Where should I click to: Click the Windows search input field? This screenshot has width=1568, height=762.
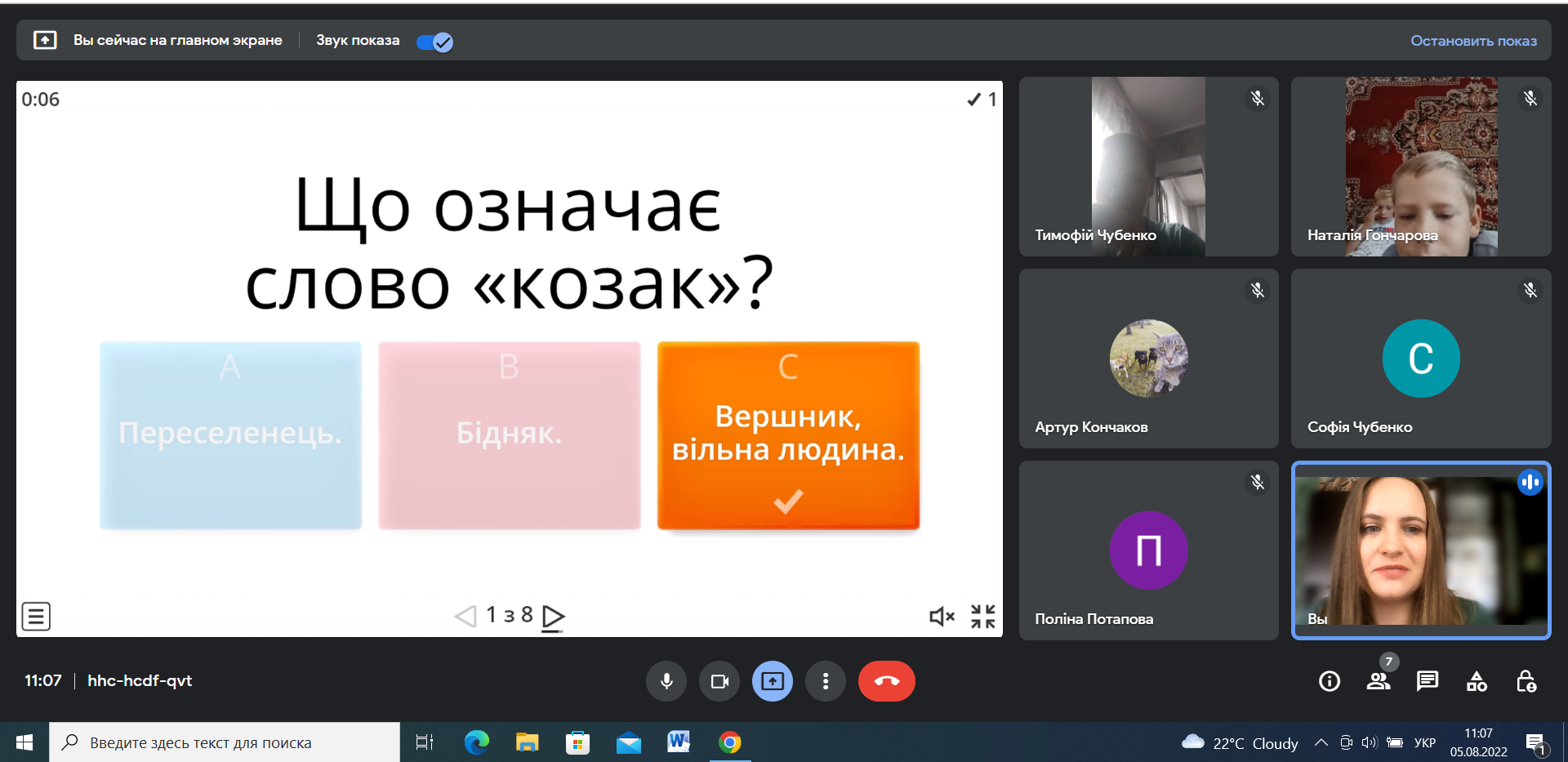point(225,742)
